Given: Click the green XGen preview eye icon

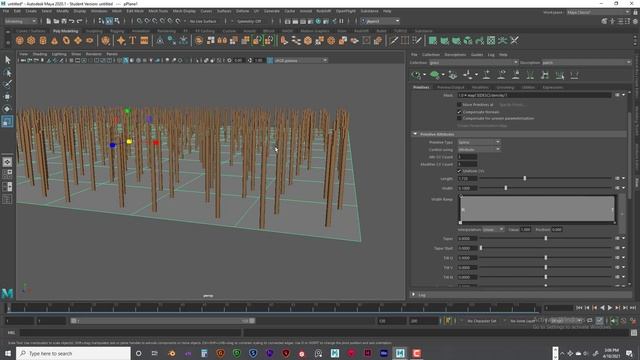Looking at the screenshot, I should tap(434, 75).
